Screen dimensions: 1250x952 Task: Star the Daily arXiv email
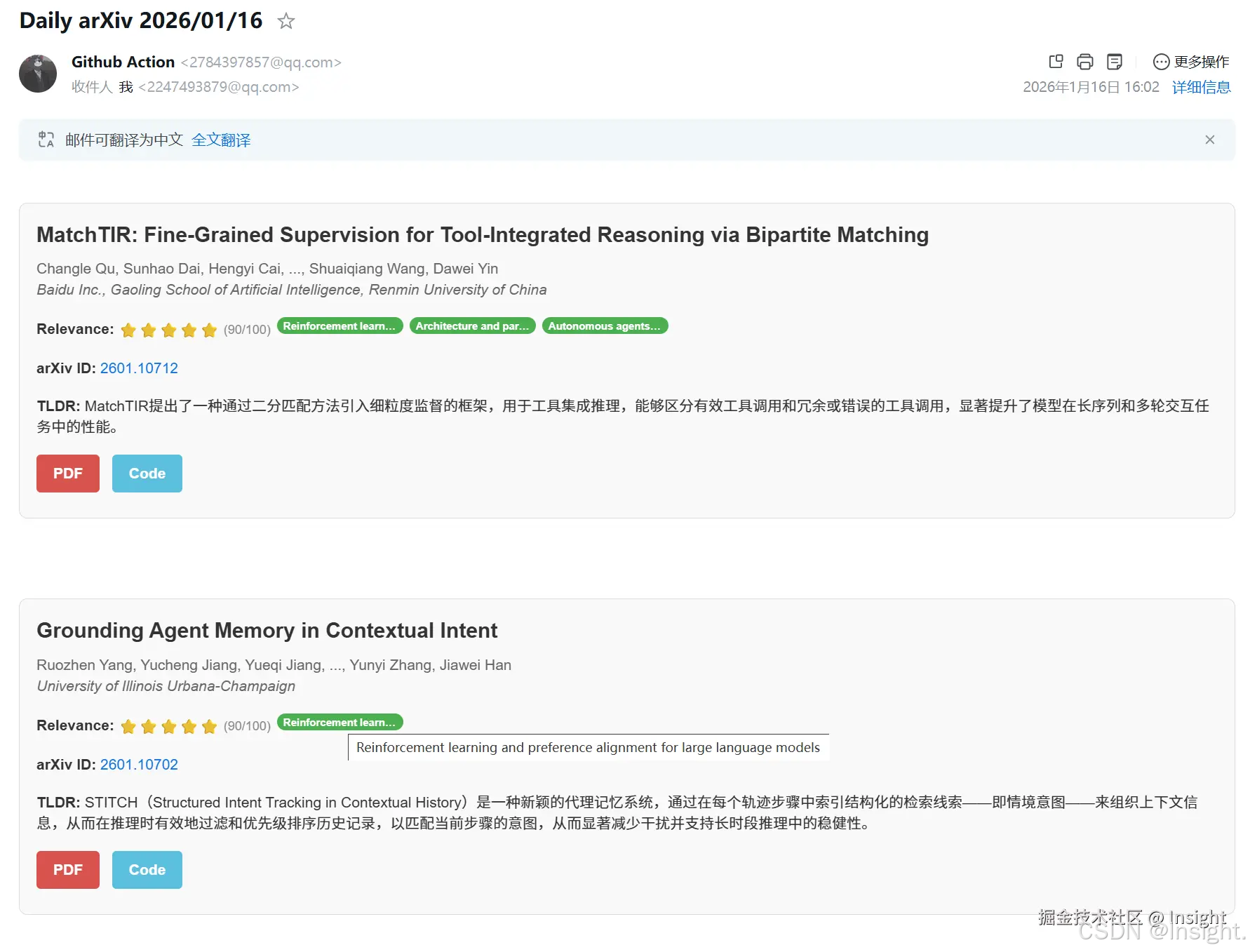tap(285, 21)
